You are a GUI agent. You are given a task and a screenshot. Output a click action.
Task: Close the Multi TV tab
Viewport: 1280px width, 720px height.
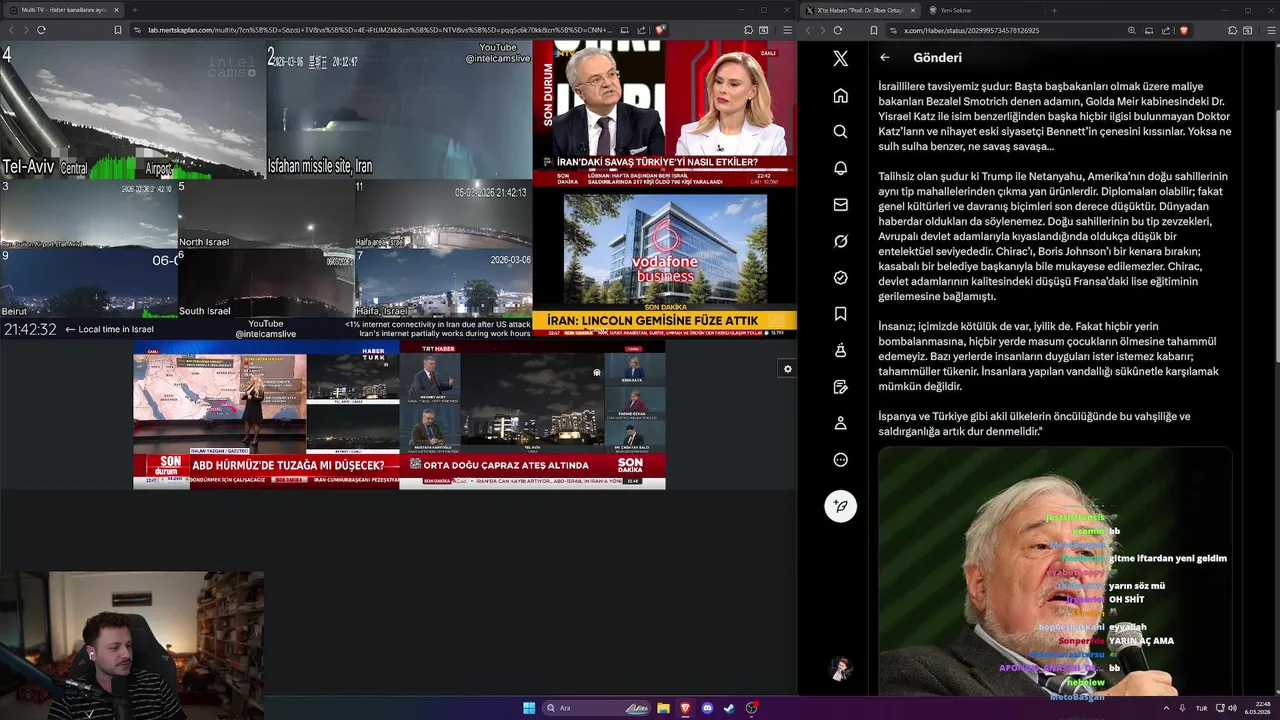point(116,10)
